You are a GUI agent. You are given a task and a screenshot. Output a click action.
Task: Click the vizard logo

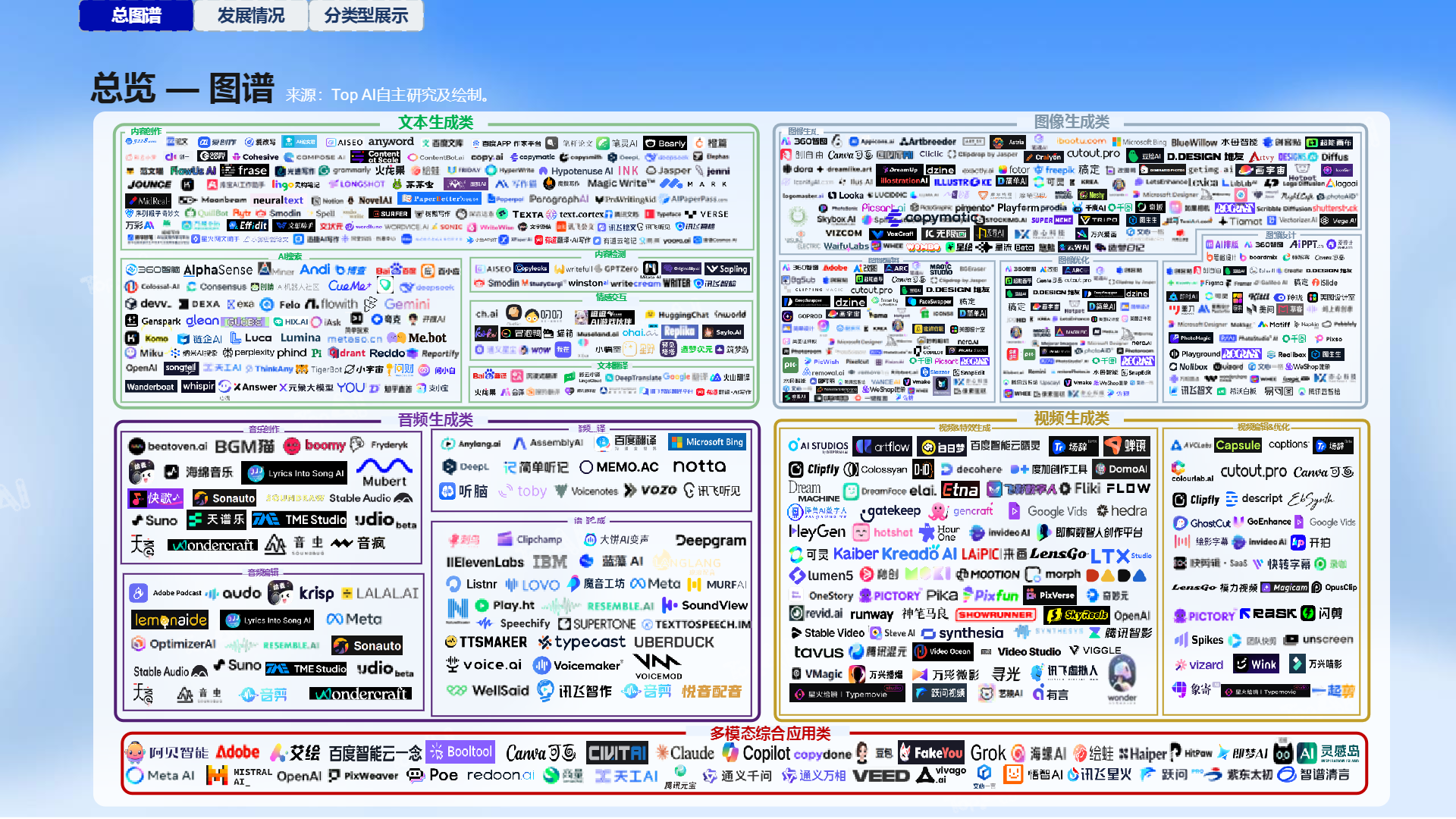click(1199, 665)
